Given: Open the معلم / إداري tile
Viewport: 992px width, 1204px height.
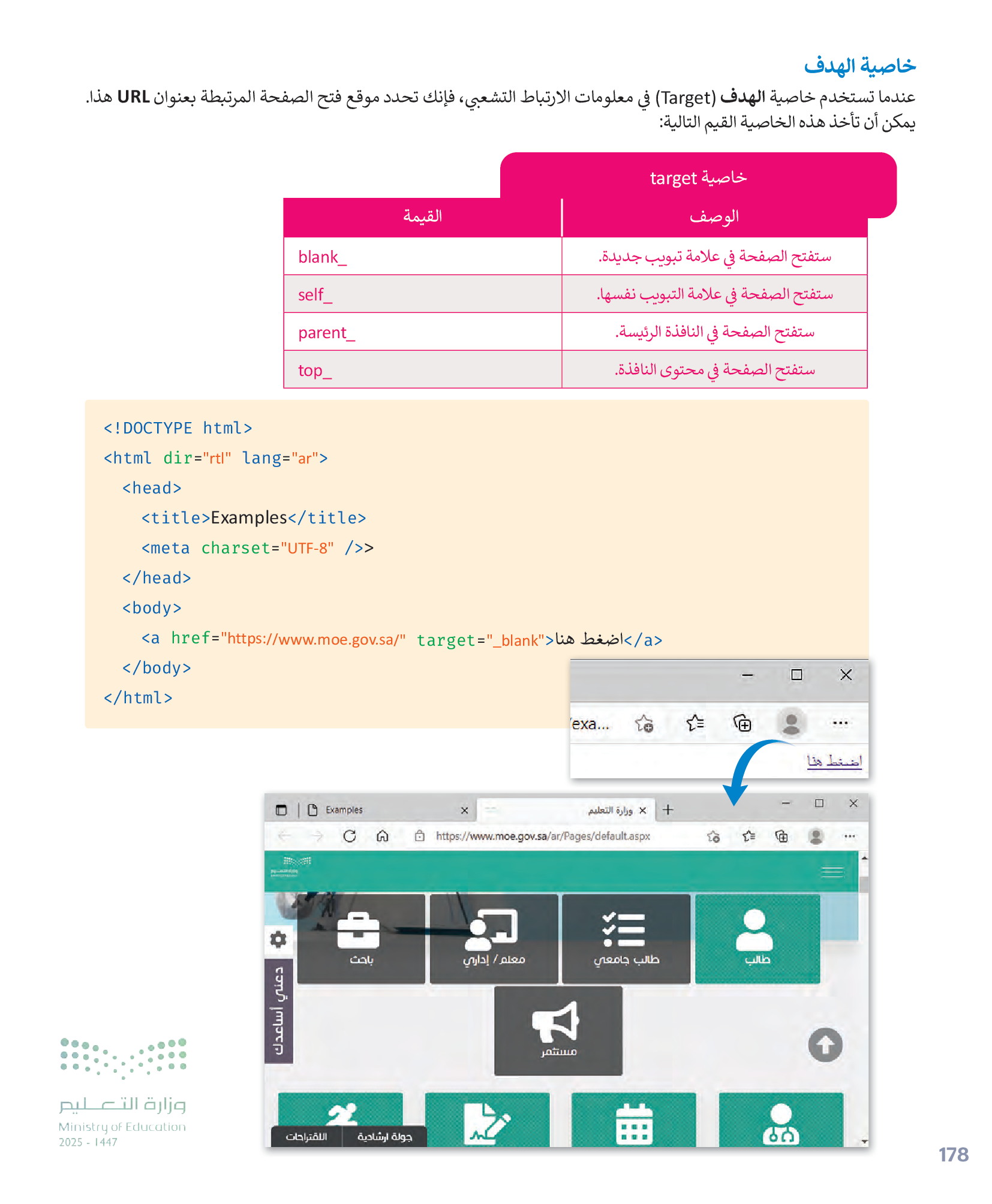Looking at the screenshot, I should [x=494, y=938].
